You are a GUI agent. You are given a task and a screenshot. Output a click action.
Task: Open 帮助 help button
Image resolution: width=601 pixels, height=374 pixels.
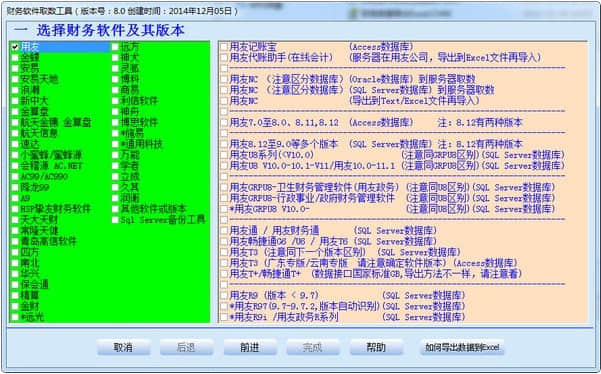click(x=376, y=347)
